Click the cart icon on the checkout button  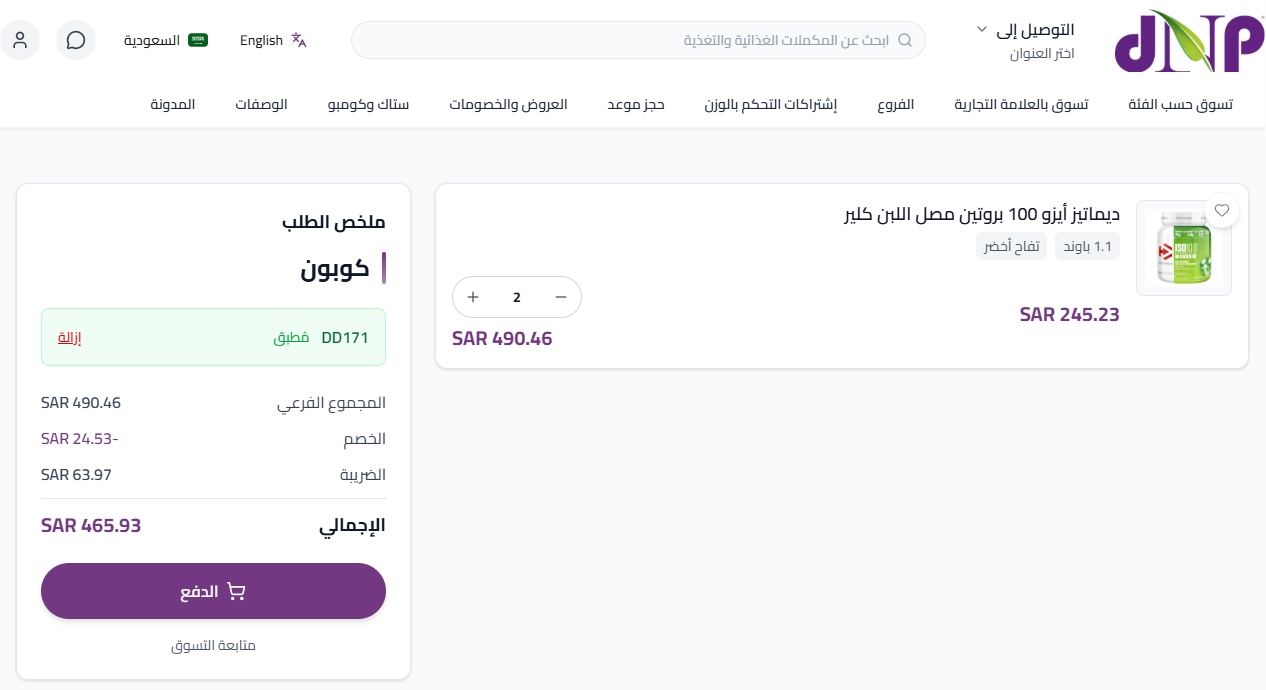(x=237, y=591)
